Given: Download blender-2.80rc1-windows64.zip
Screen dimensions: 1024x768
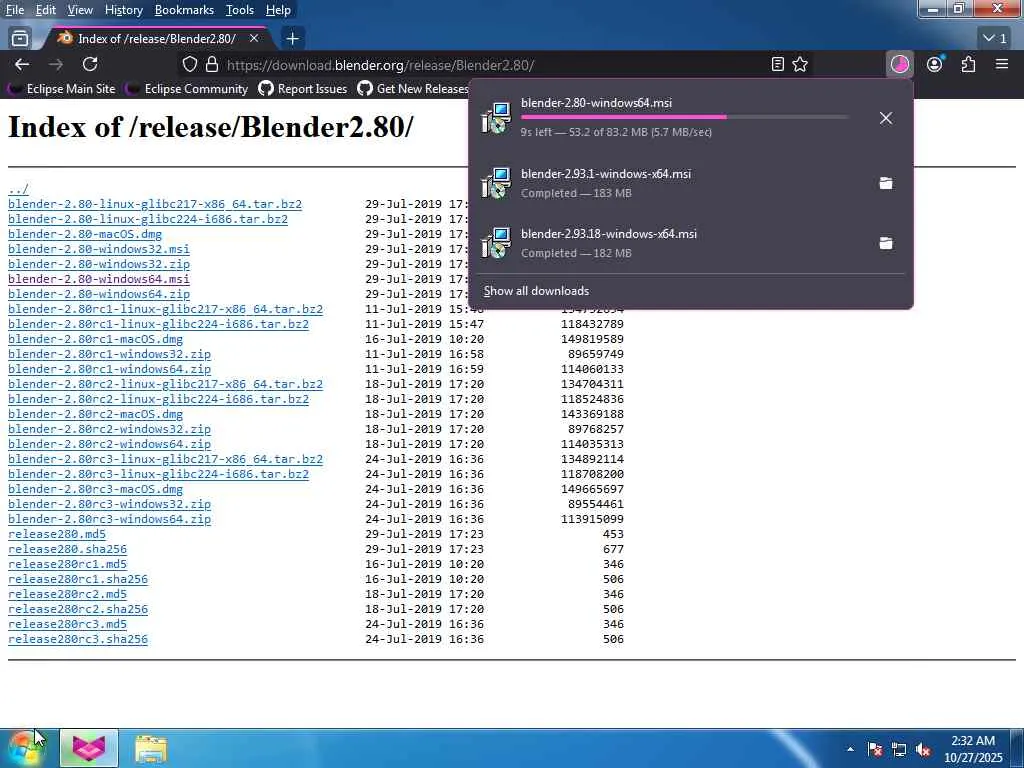Looking at the screenshot, I should point(109,369).
